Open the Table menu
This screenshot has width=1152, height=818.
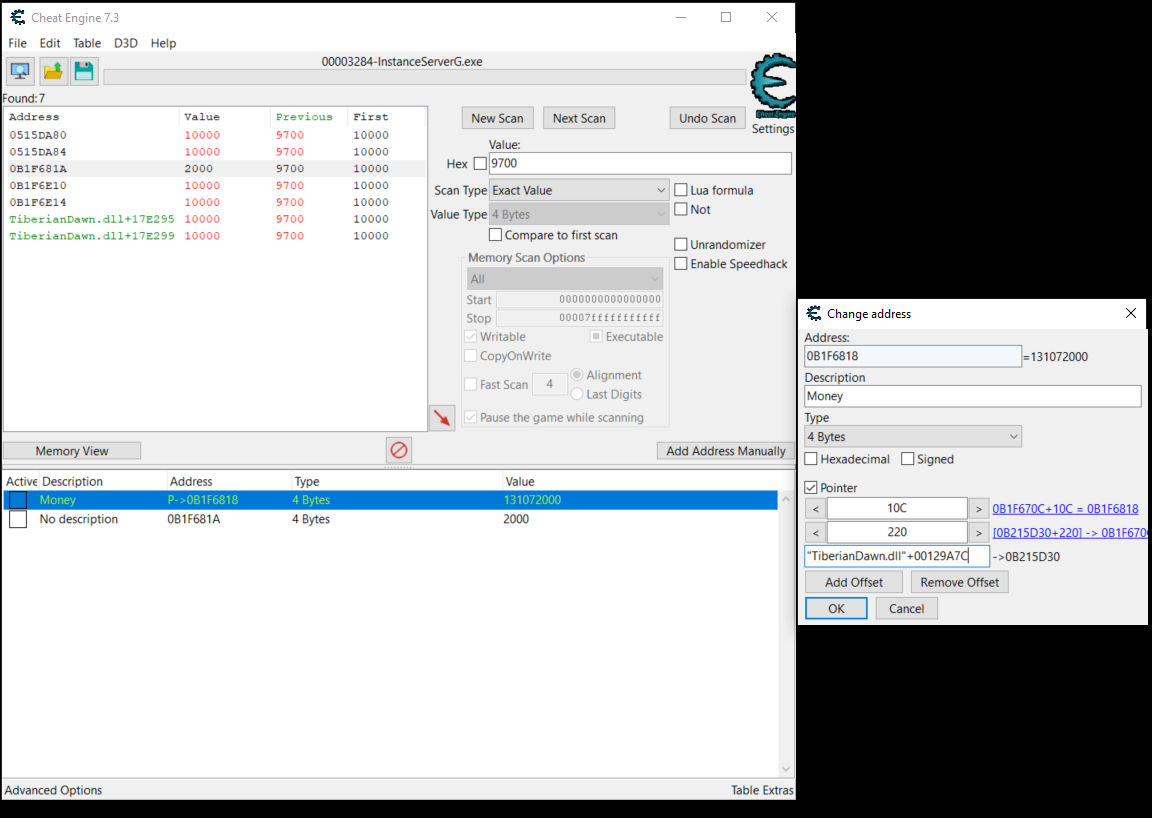point(87,43)
